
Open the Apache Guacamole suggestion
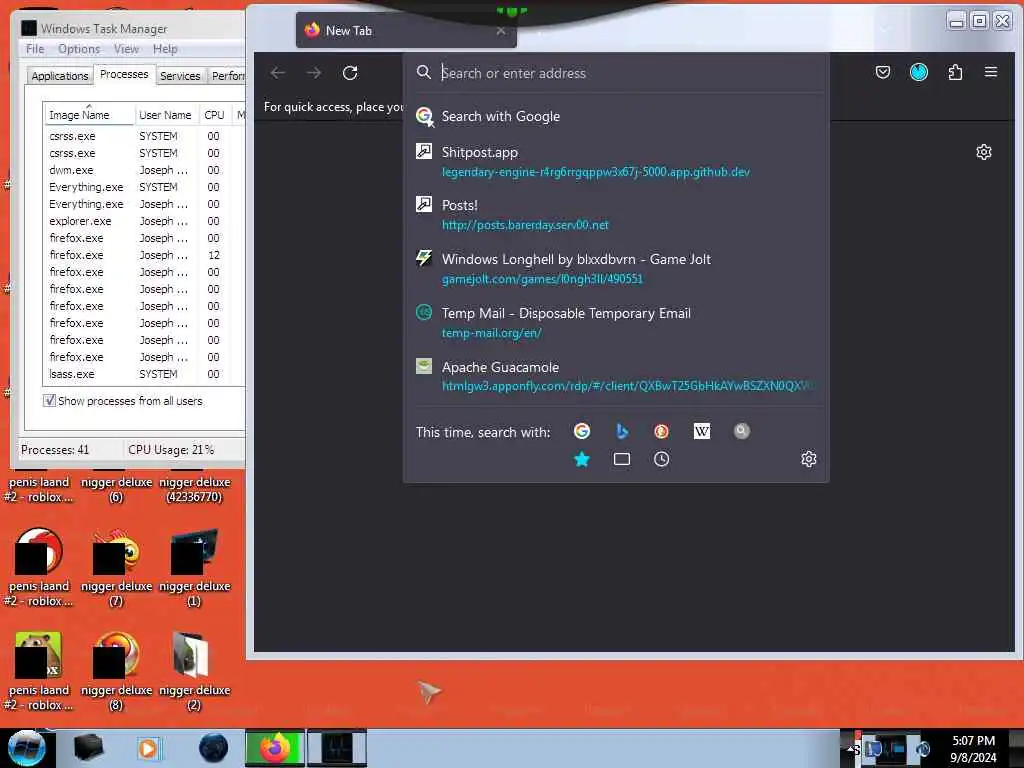[x=615, y=376]
